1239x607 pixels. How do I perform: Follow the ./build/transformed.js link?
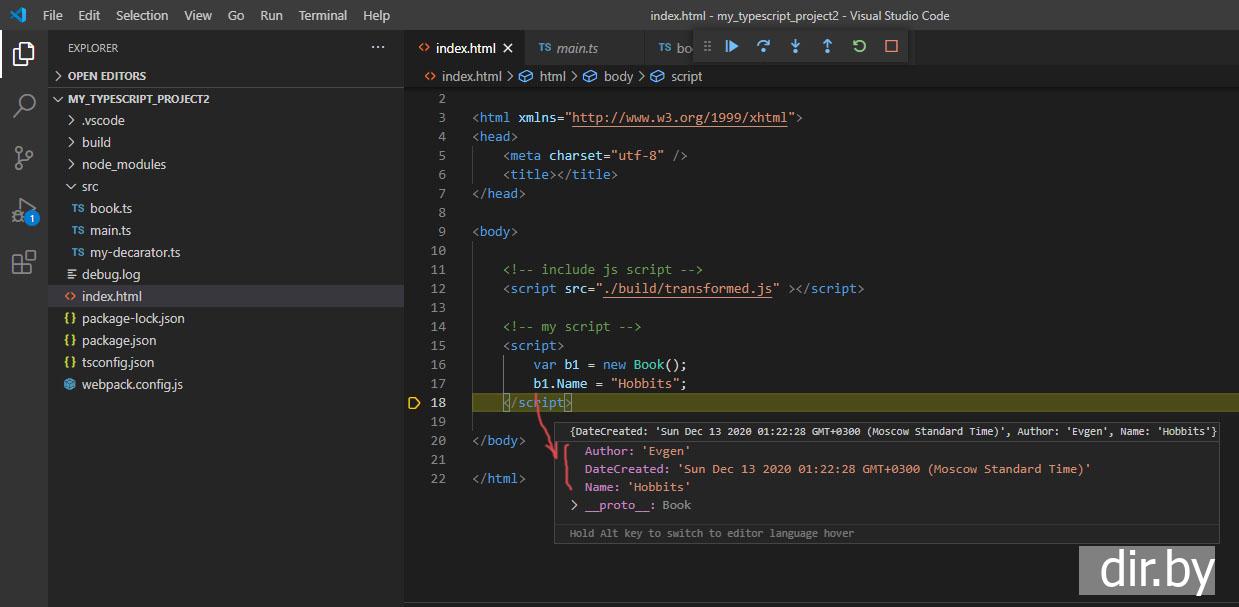point(689,289)
